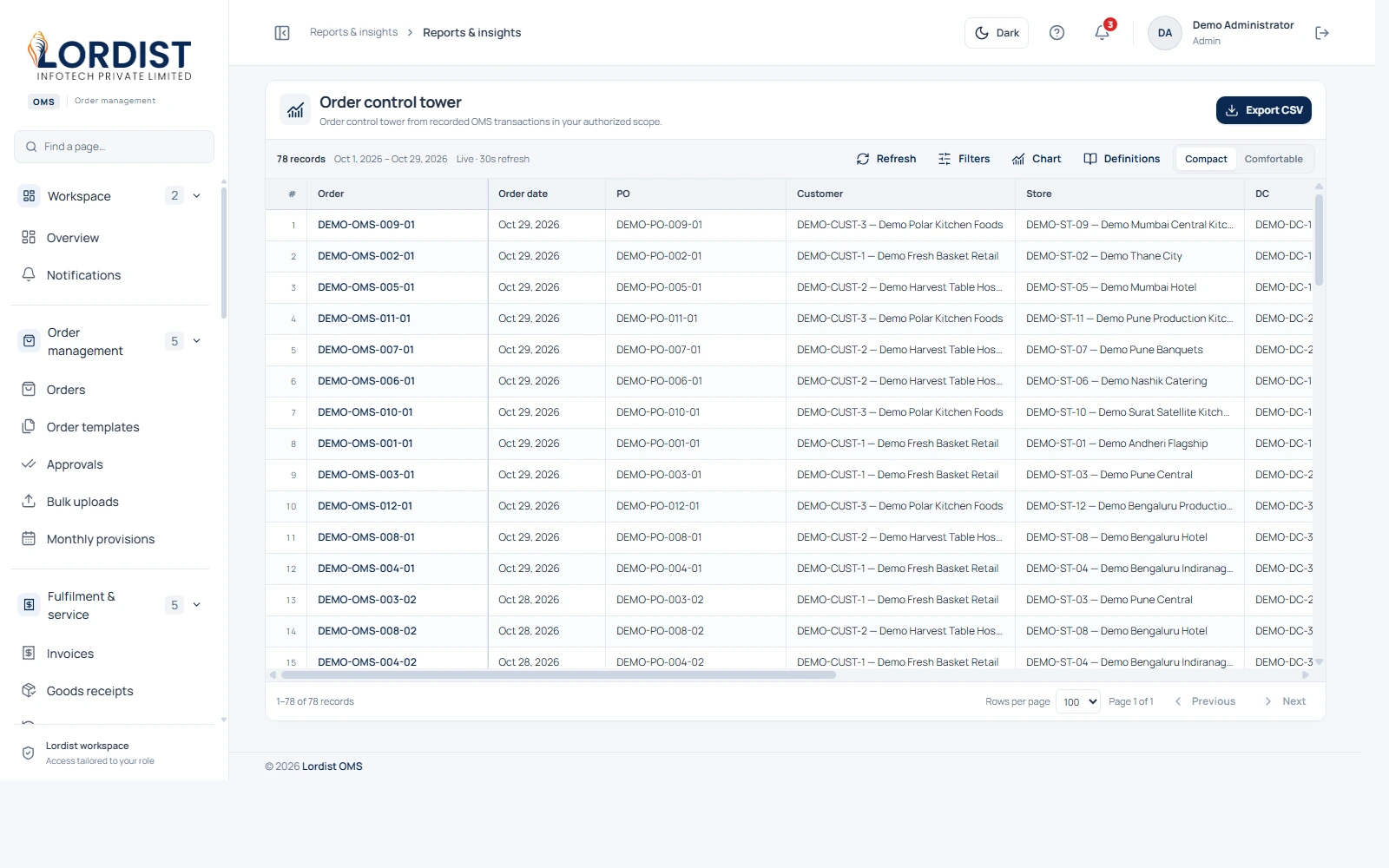The image size is (1389, 868).
Task: Click the Fulfilment & service section icon
Action: click(30, 605)
